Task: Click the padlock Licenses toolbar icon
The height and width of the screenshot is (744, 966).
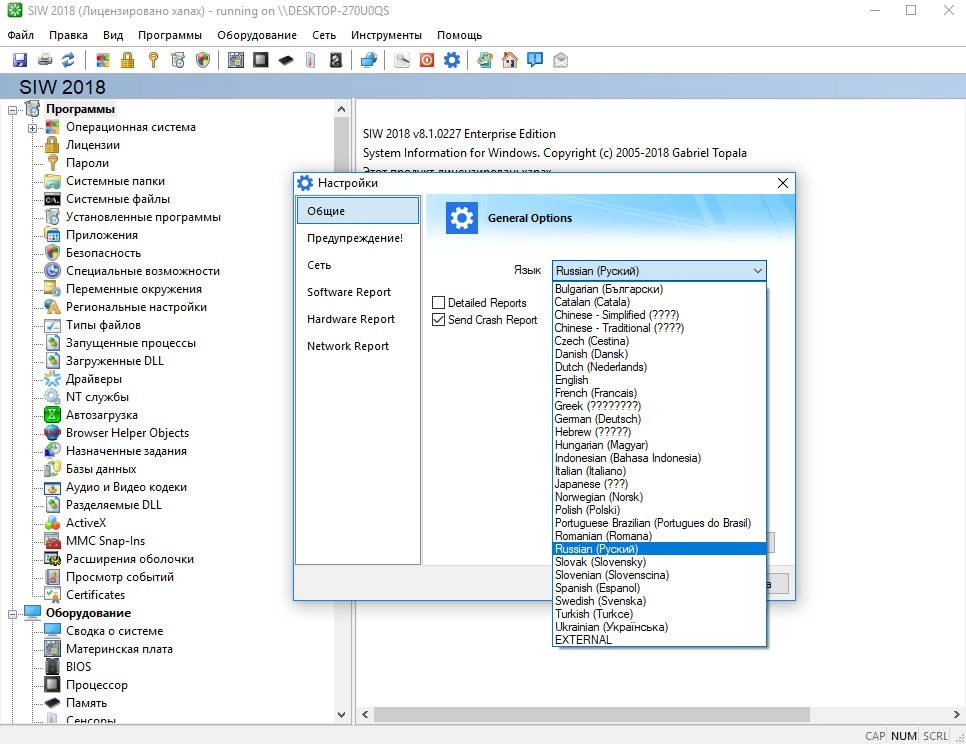Action: [x=128, y=60]
